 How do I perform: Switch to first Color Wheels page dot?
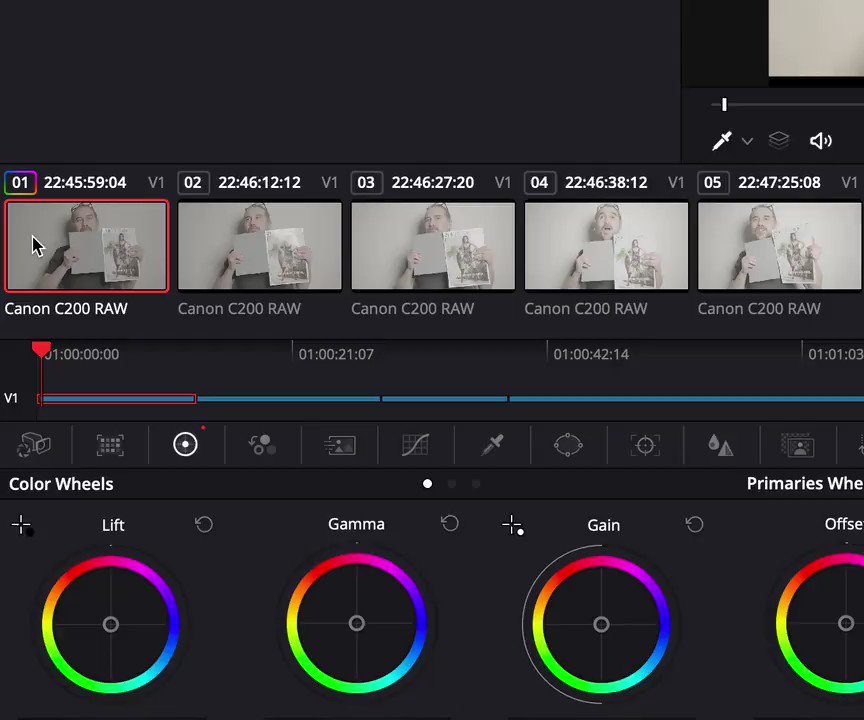click(428, 484)
